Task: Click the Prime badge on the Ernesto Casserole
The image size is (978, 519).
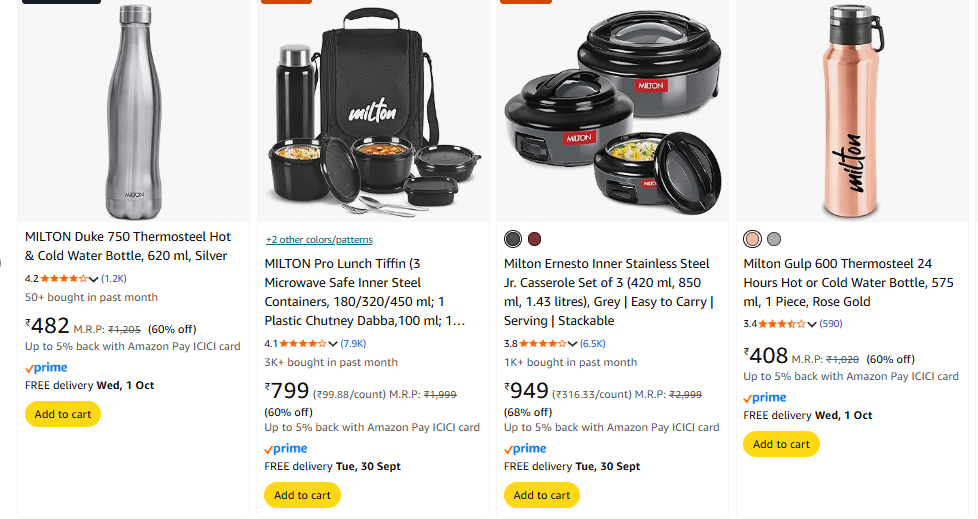Action: tap(525, 449)
